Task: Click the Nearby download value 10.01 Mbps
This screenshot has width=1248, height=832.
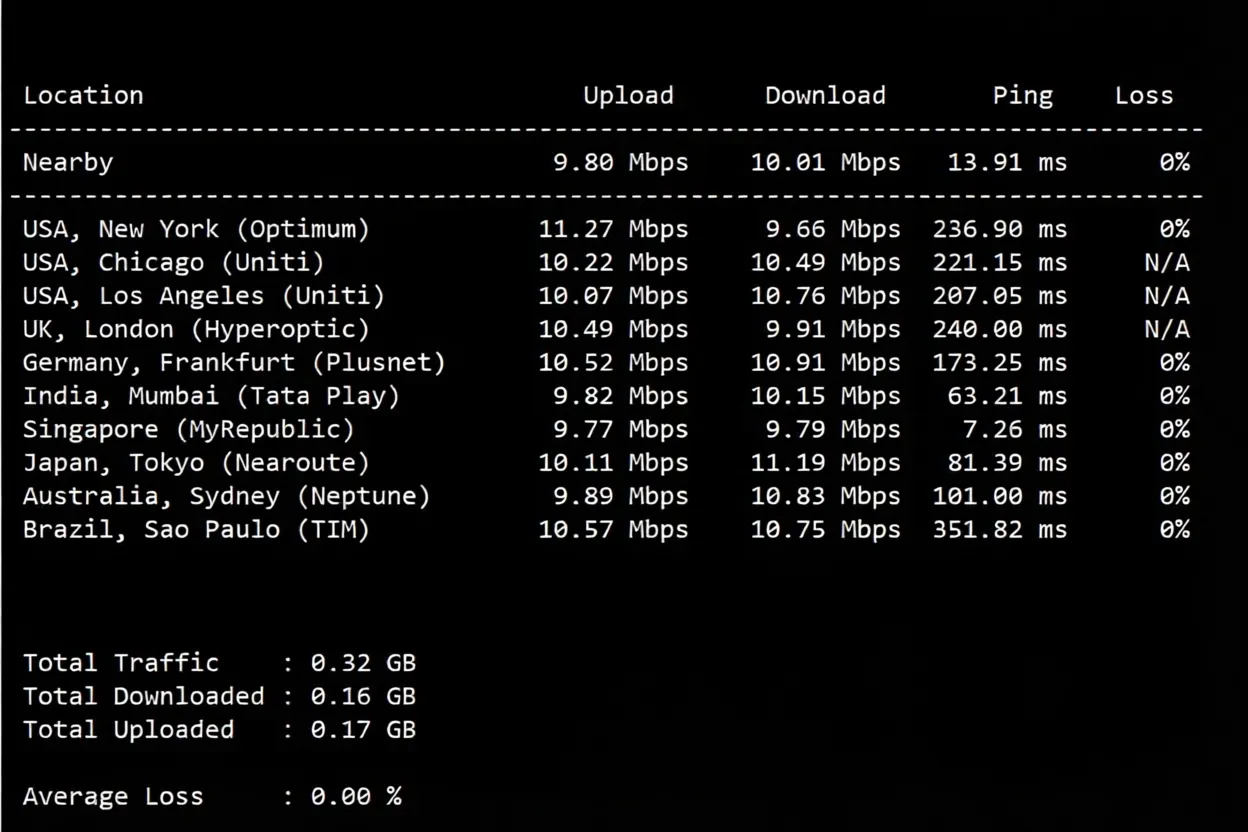Action: click(x=825, y=163)
